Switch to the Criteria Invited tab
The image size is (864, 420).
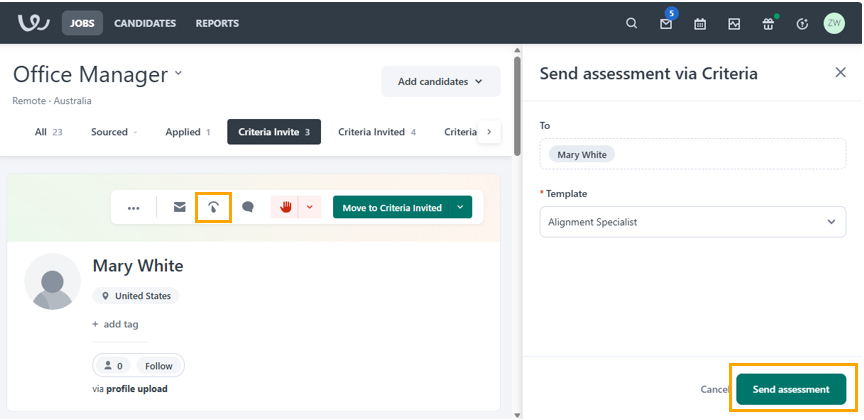pyautogui.click(x=376, y=132)
